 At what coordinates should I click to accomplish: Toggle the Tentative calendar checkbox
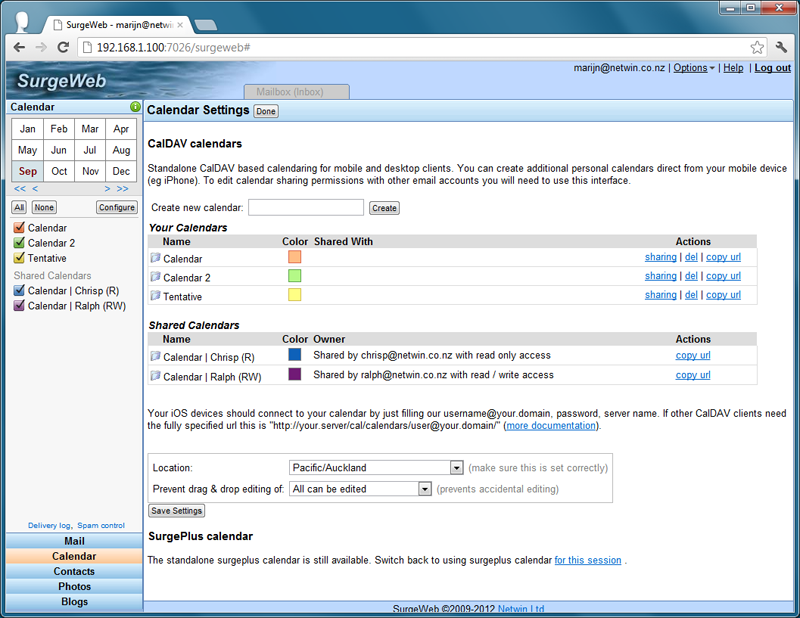(19, 258)
